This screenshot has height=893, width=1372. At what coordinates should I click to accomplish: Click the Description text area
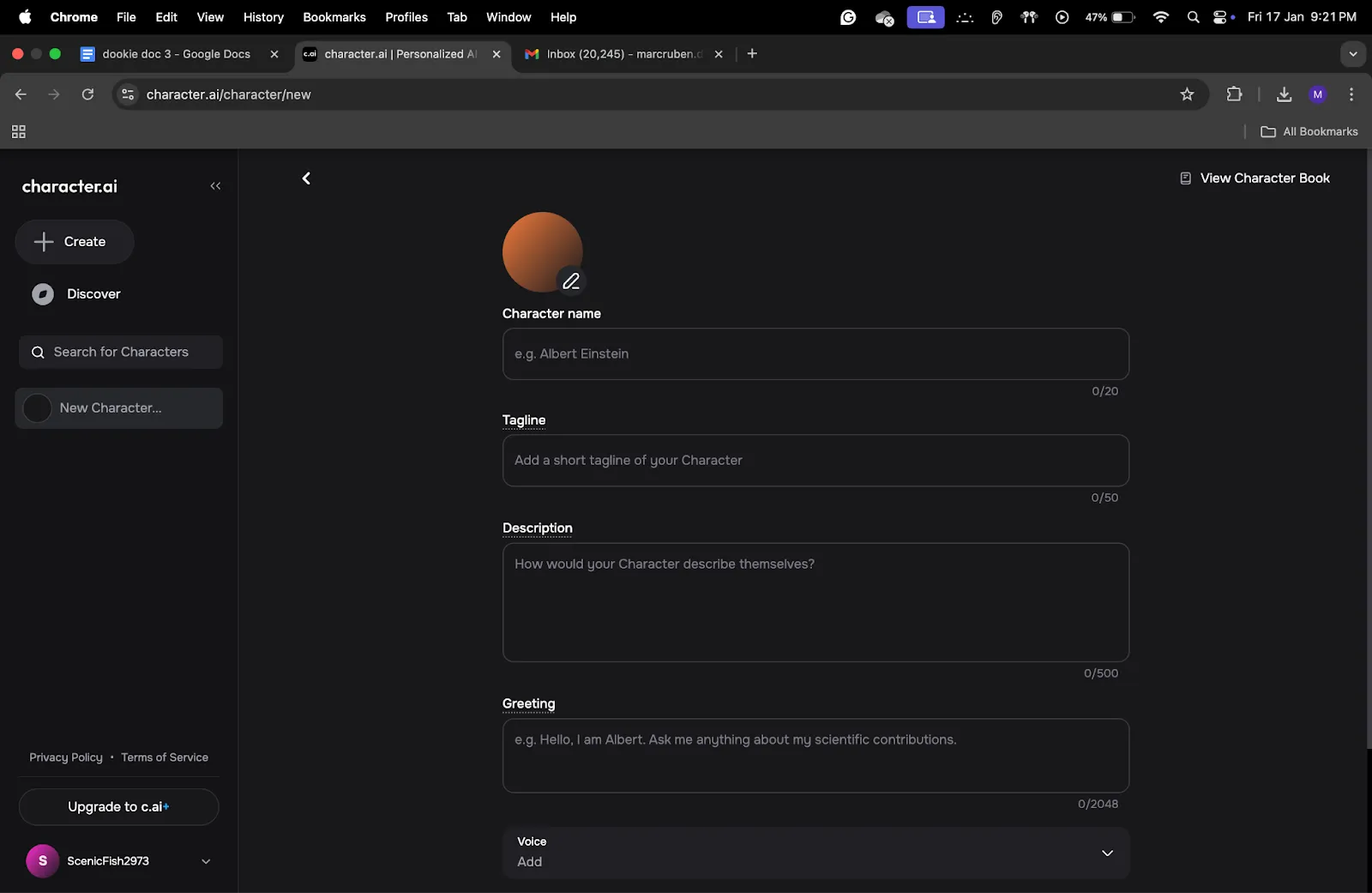815,602
